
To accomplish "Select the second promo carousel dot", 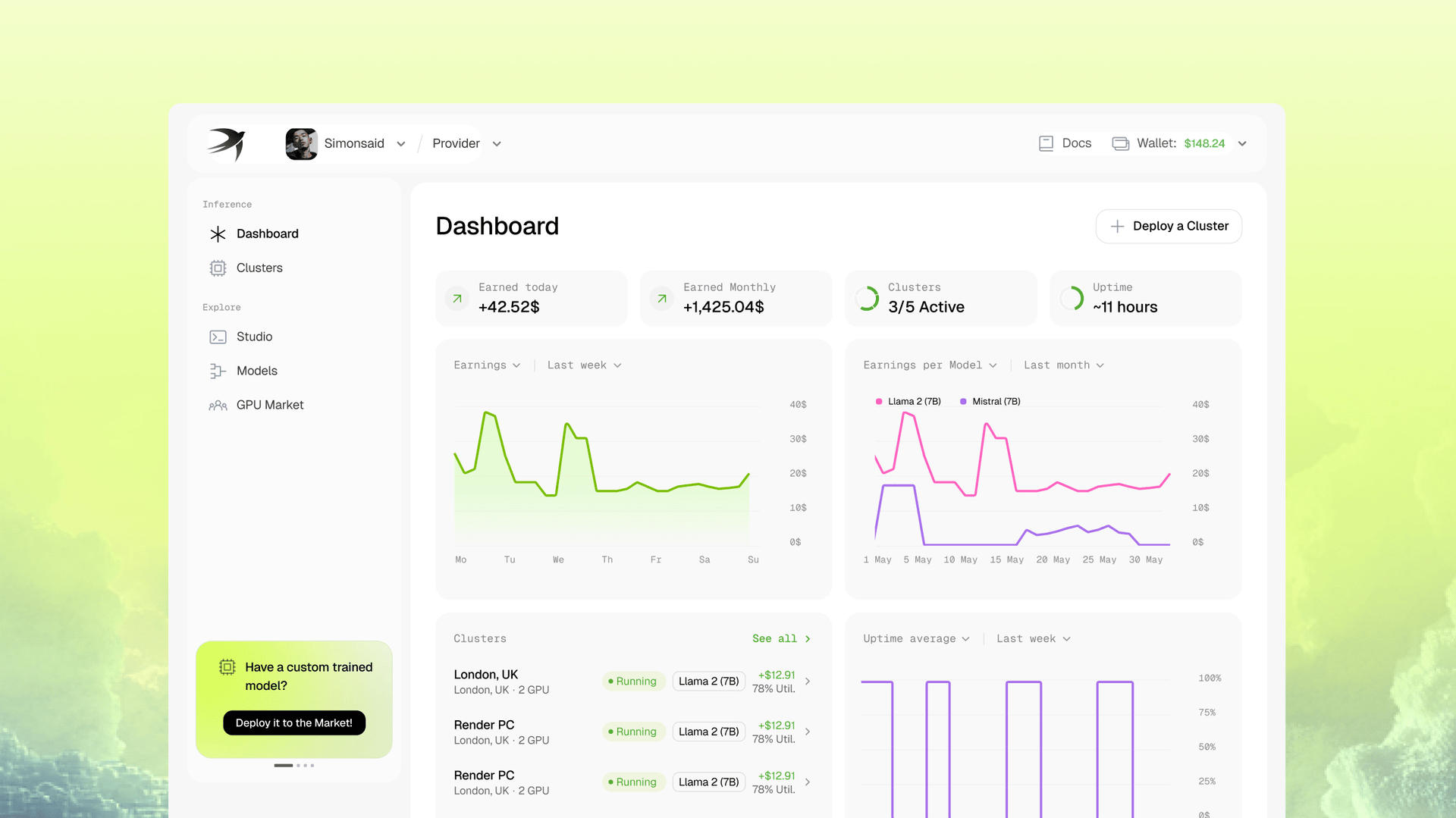I will click(x=299, y=766).
